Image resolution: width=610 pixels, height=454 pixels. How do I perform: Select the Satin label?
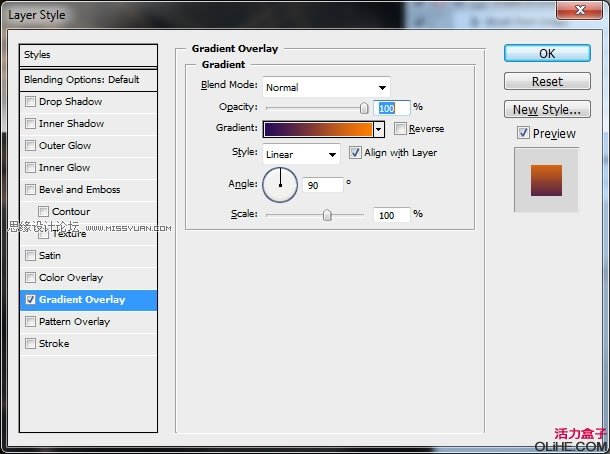pyautogui.click(x=50, y=256)
